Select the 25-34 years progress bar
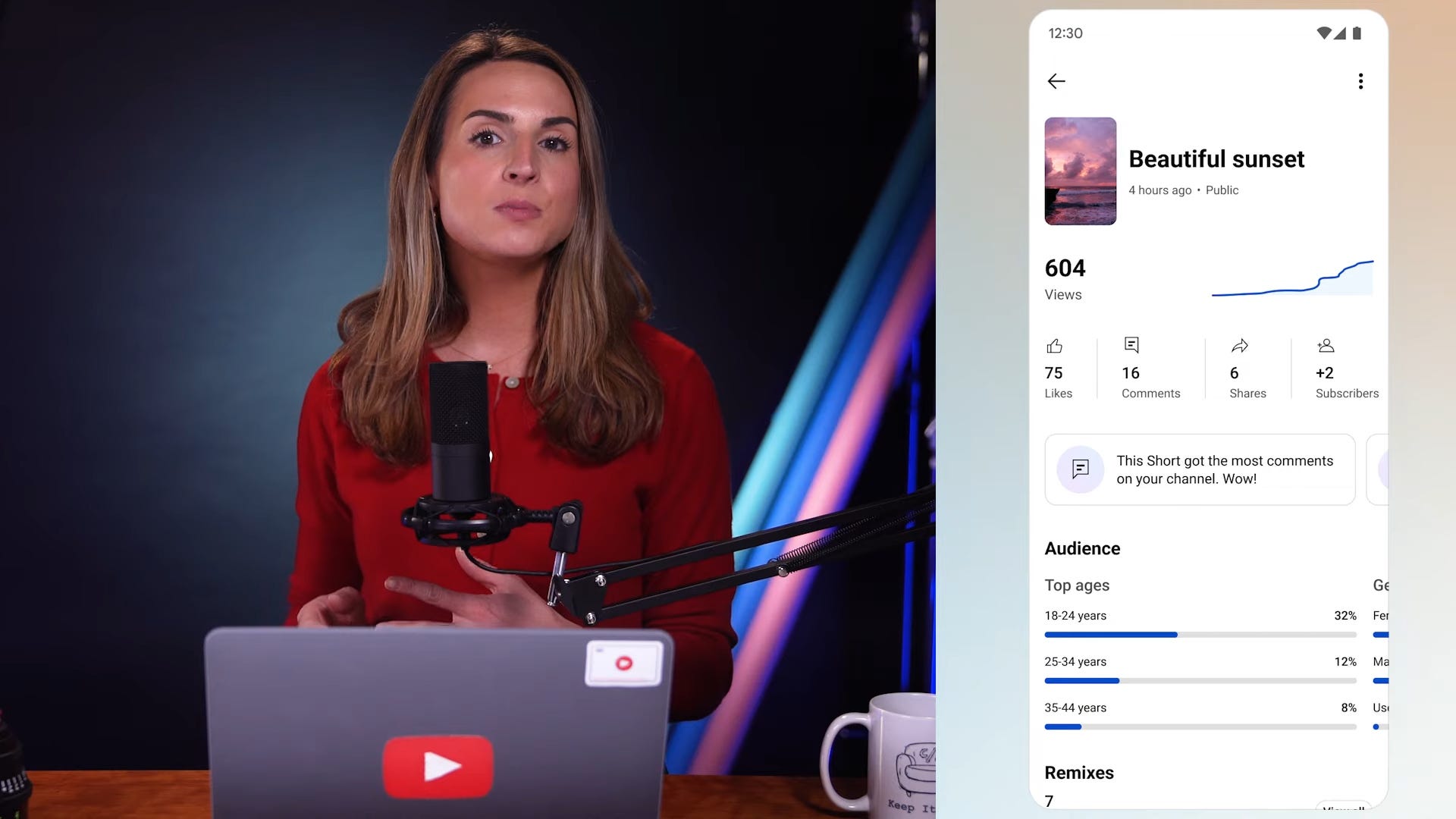Screen dimensions: 1456x819 tap(1200, 681)
